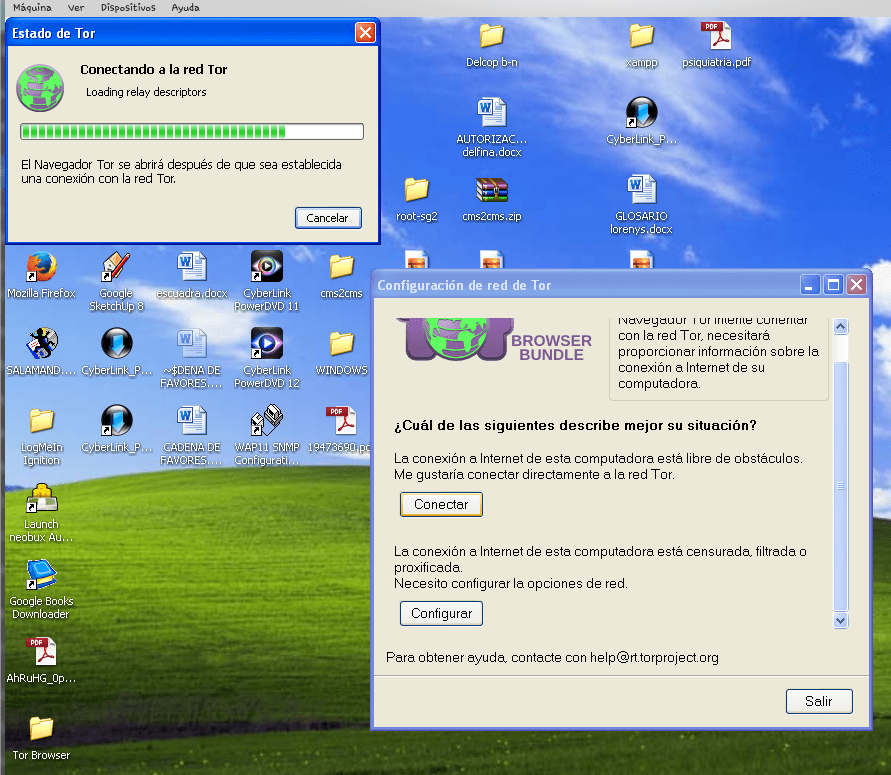Click the Conectar button
Viewport: 891px width, 775px height.
441,505
